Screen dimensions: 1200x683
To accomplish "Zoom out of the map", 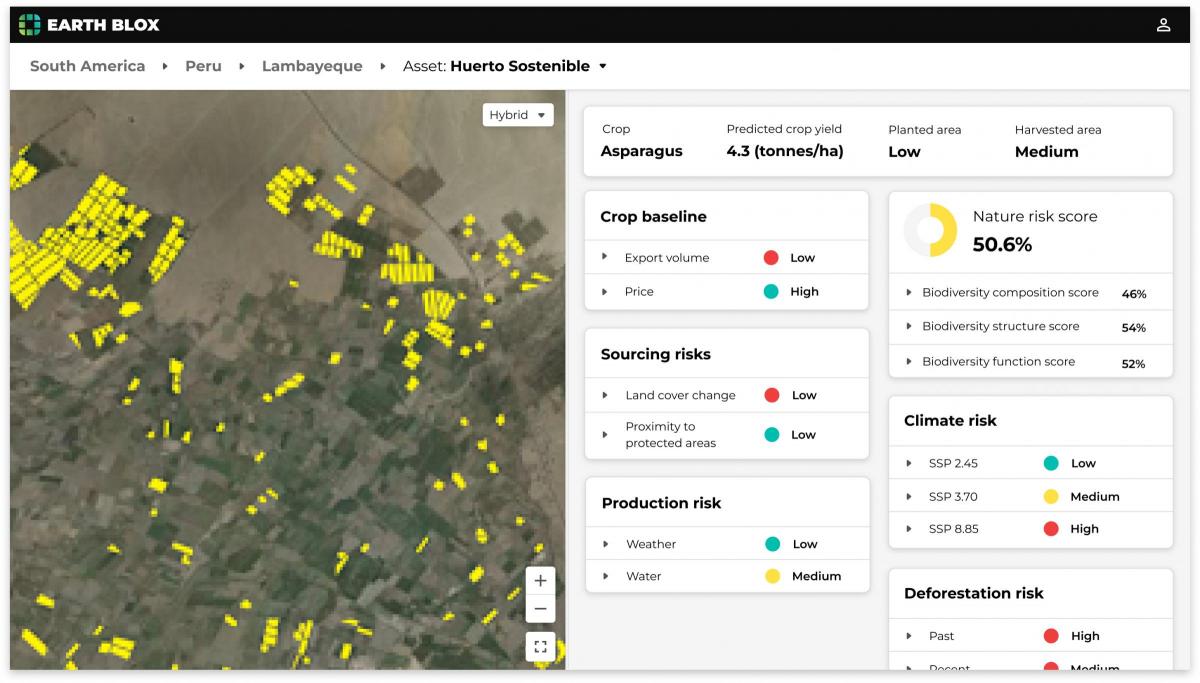I will pos(540,609).
